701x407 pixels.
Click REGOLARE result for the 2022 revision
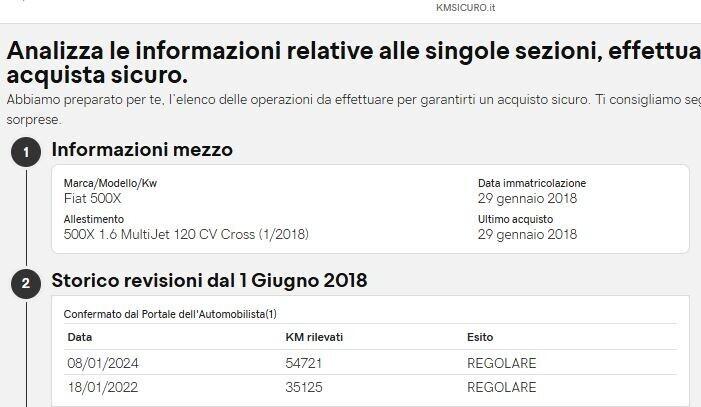point(501,388)
